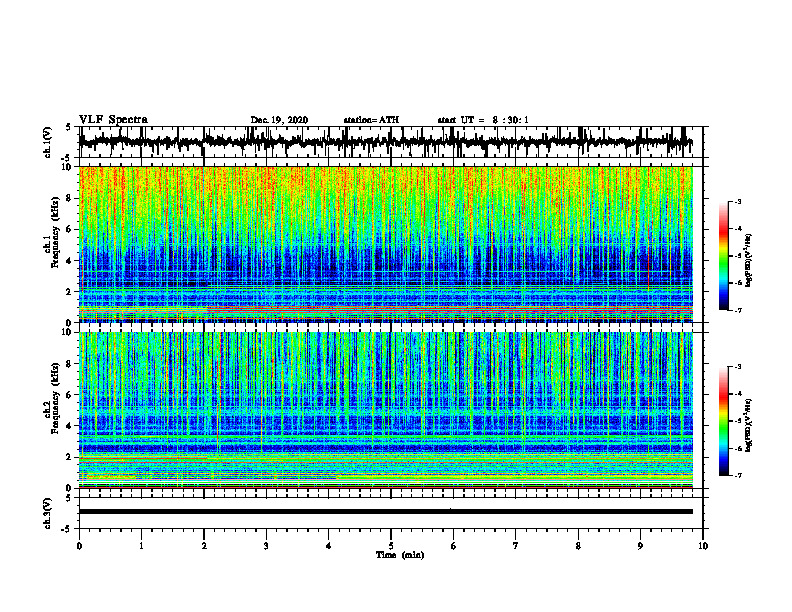
Task: Click the ch.3(V) axis label
Action: [48, 513]
